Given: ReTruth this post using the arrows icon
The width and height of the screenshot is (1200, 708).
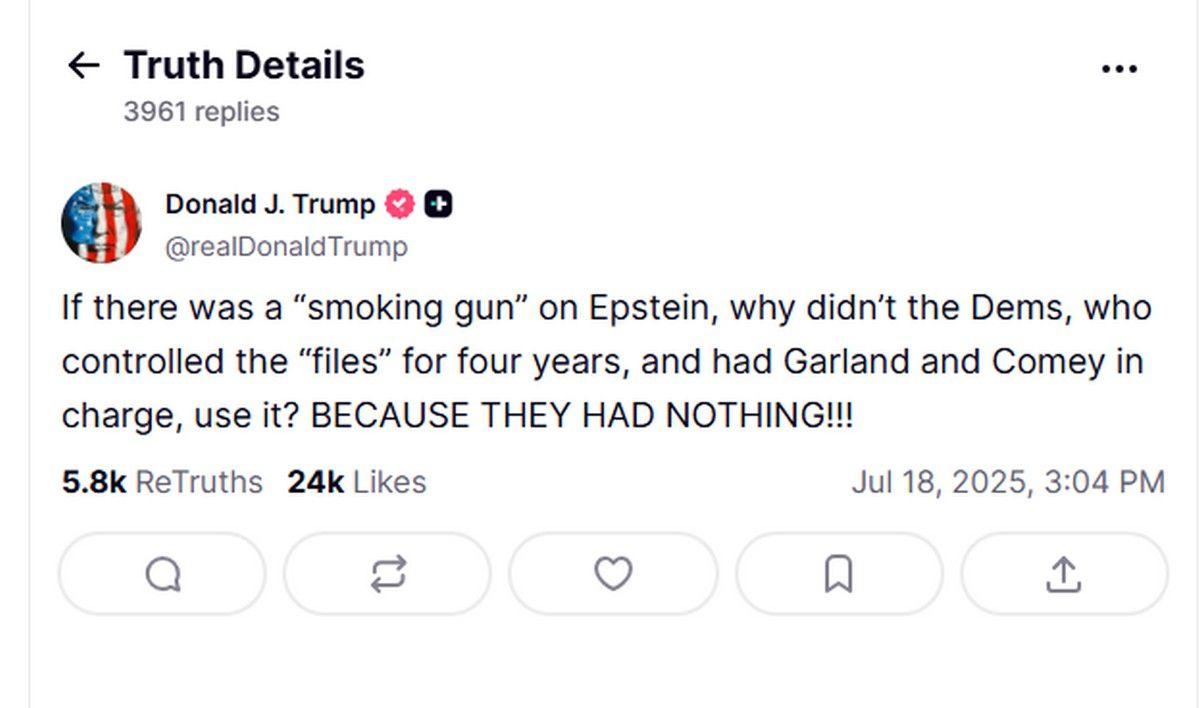Looking at the screenshot, I should tap(388, 574).
